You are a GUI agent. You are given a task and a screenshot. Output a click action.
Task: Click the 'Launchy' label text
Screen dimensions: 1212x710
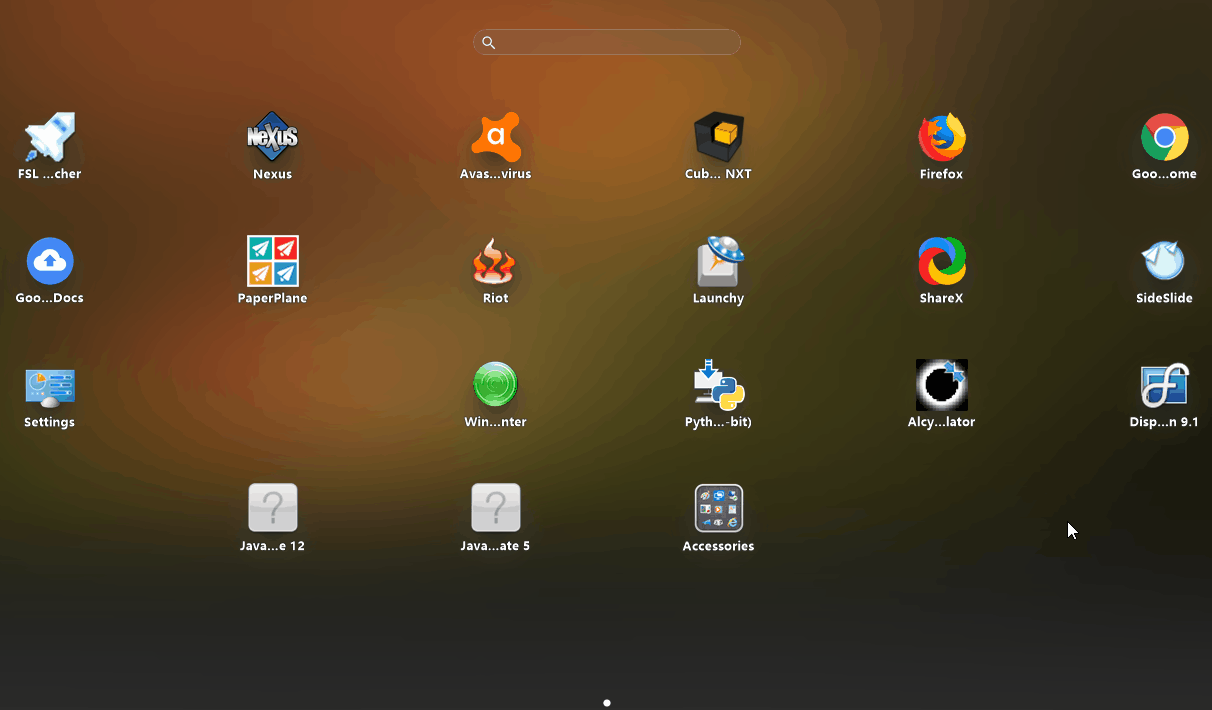719,298
